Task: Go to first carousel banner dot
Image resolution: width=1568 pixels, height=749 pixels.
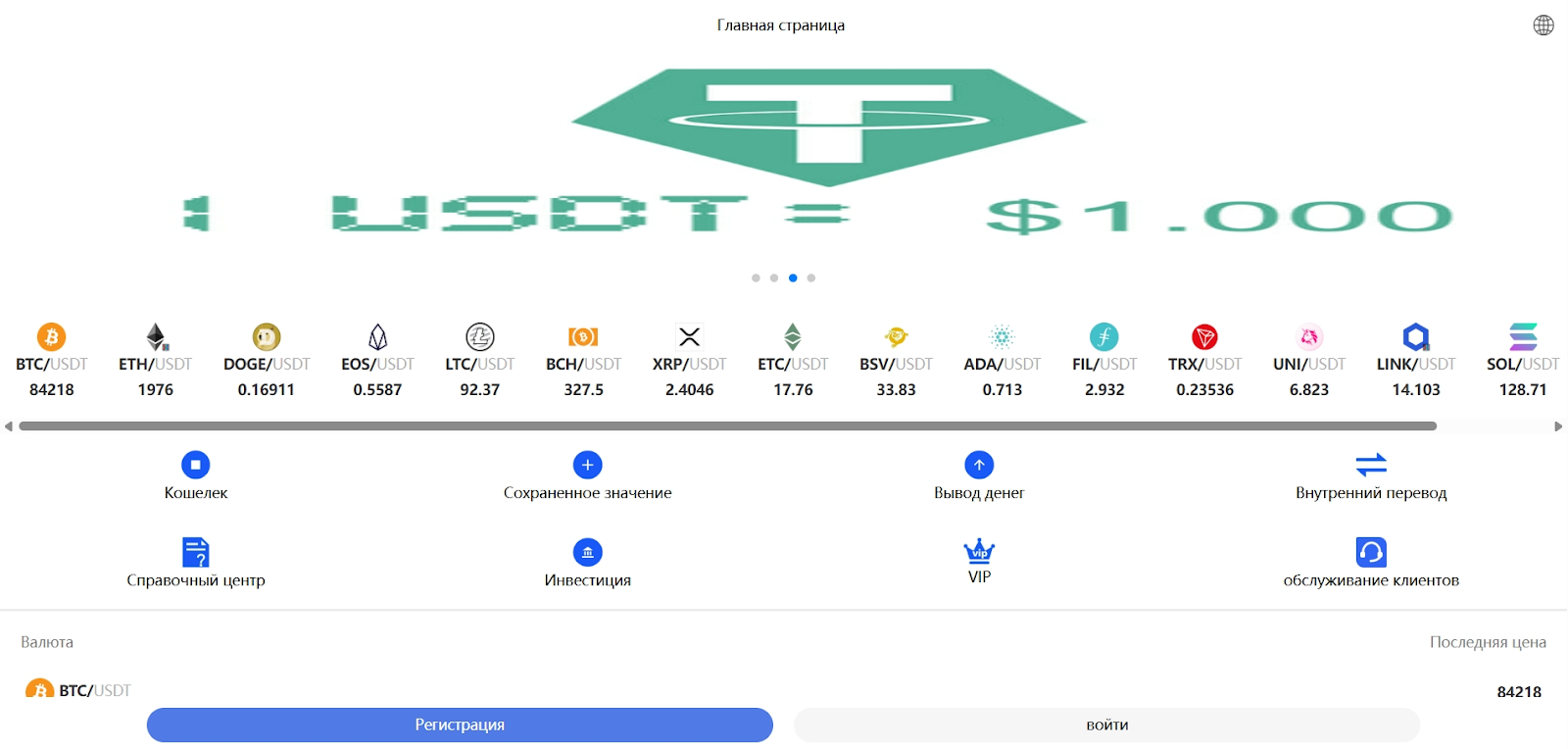Action: 756,278
